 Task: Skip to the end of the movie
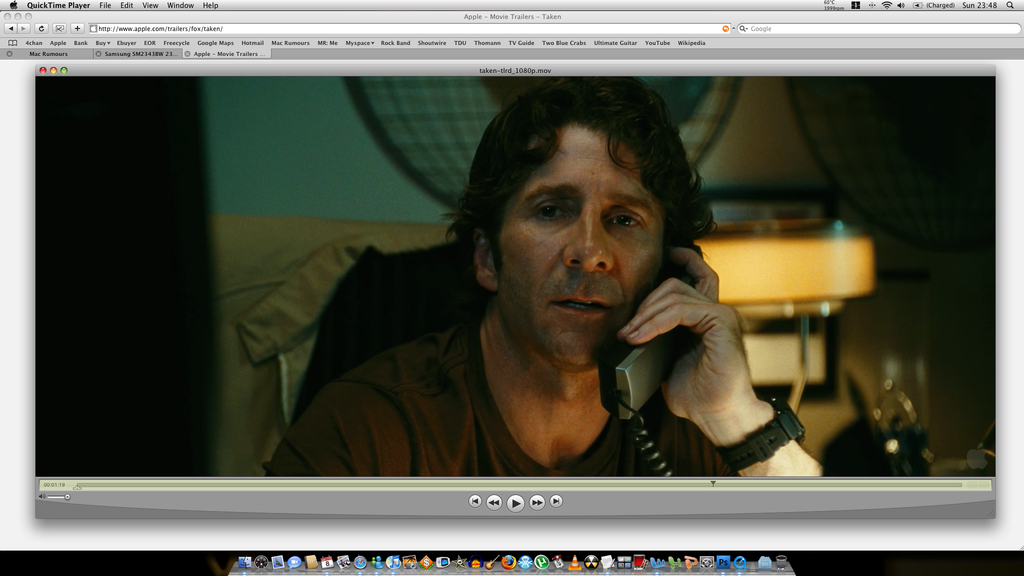point(556,501)
